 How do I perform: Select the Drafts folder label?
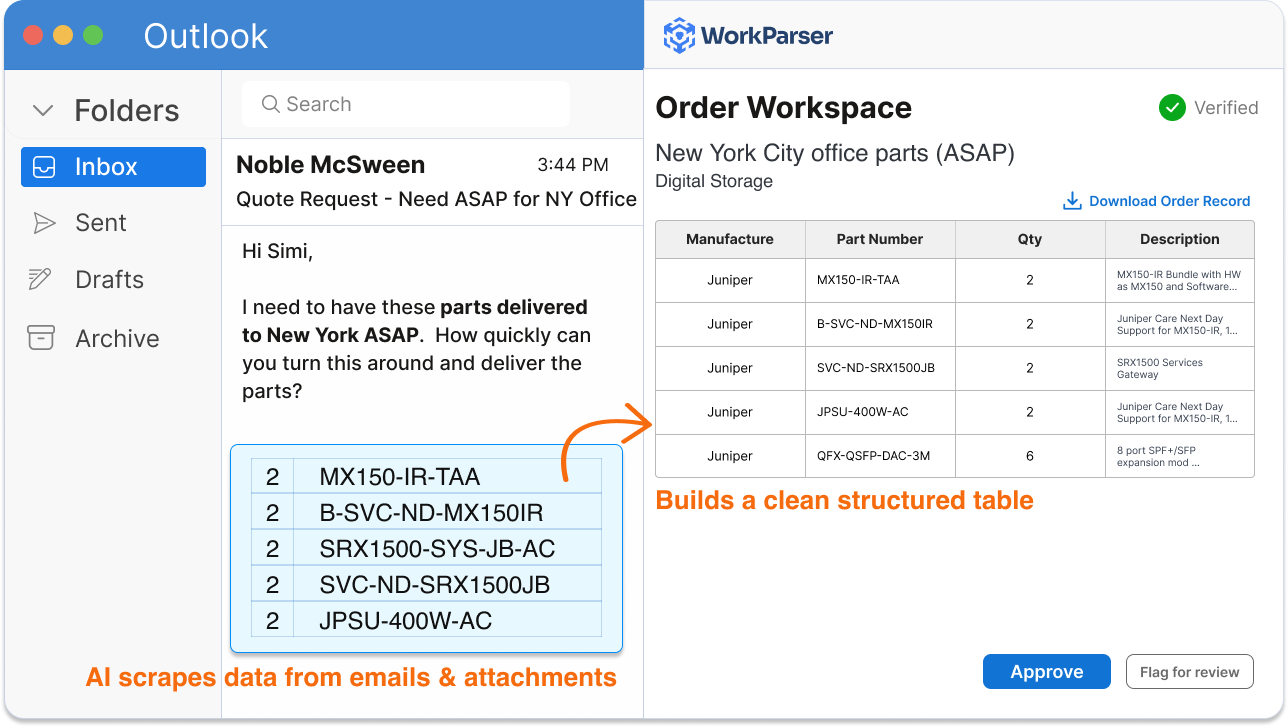tap(109, 280)
